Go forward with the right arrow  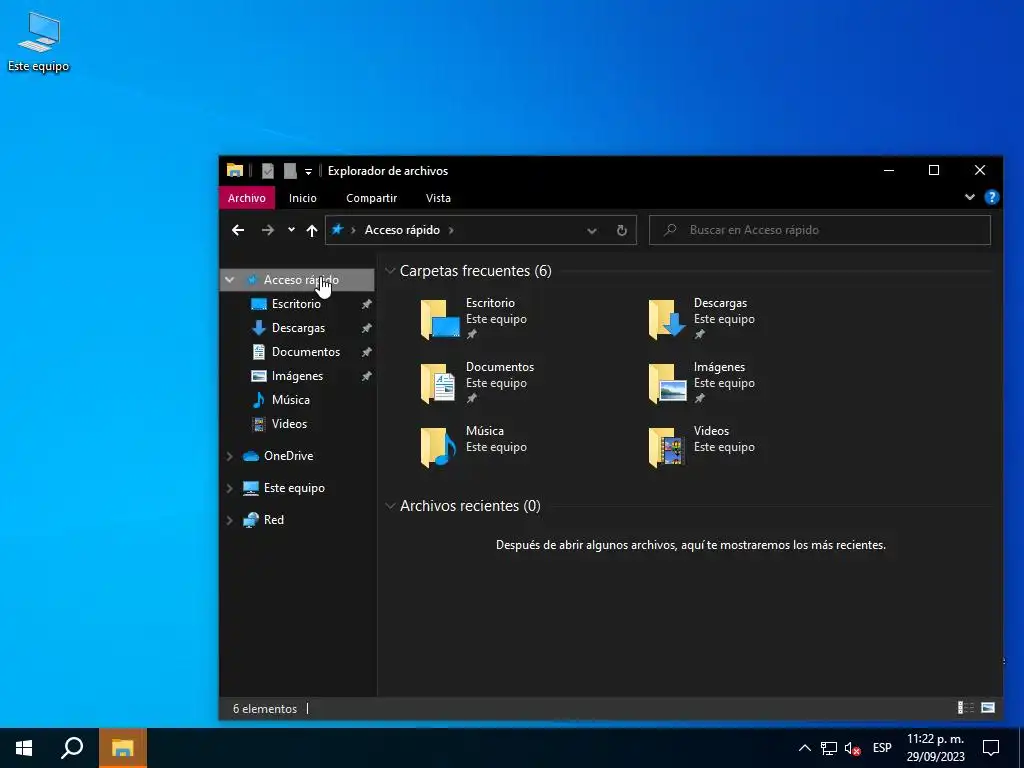pyautogui.click(x=268, y=230)
